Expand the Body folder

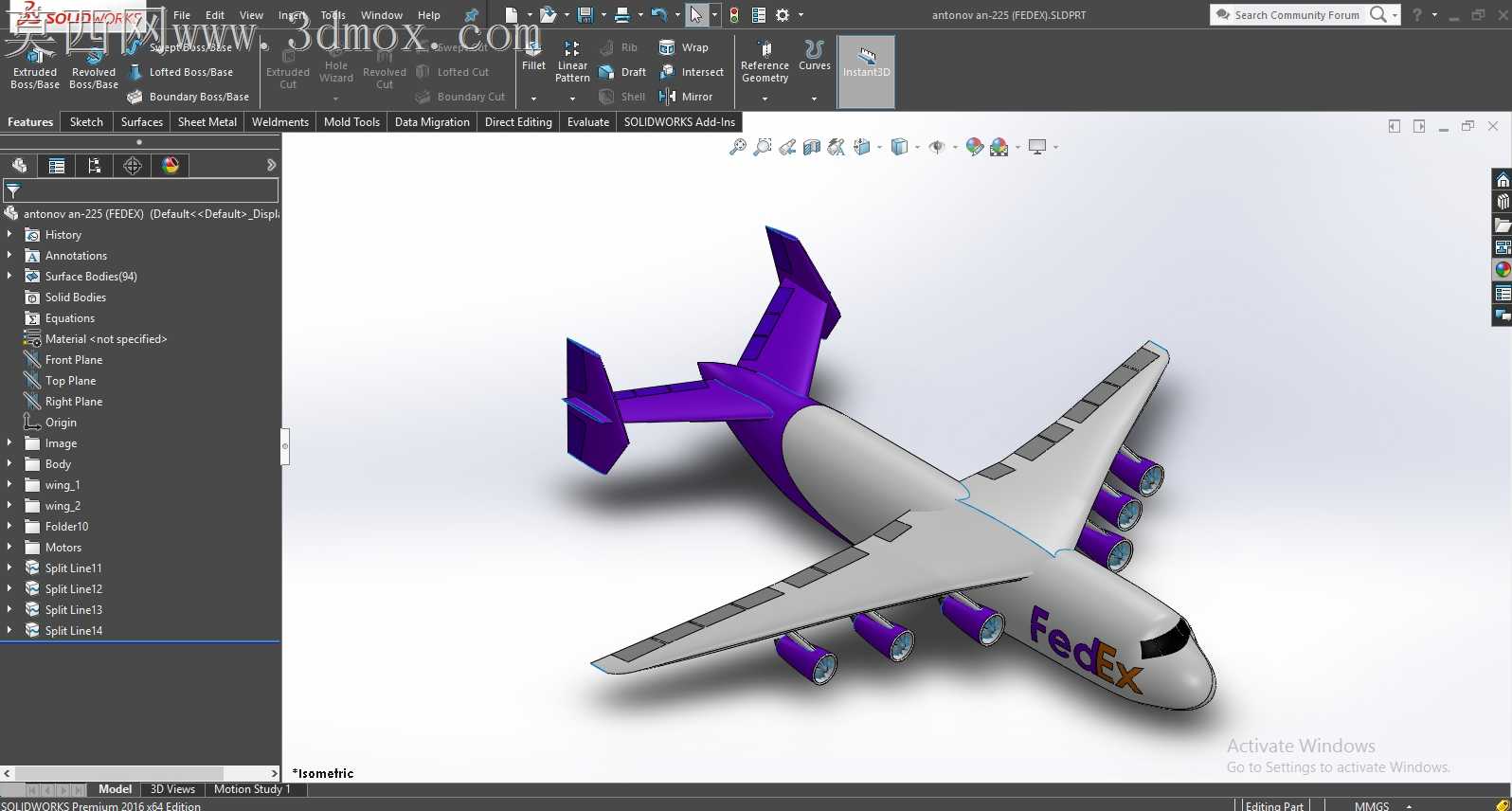tap(9, 463)
